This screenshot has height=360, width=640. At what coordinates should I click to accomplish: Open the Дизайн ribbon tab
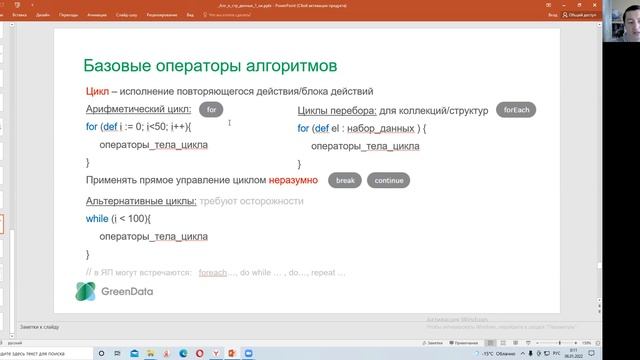point(42,15)
